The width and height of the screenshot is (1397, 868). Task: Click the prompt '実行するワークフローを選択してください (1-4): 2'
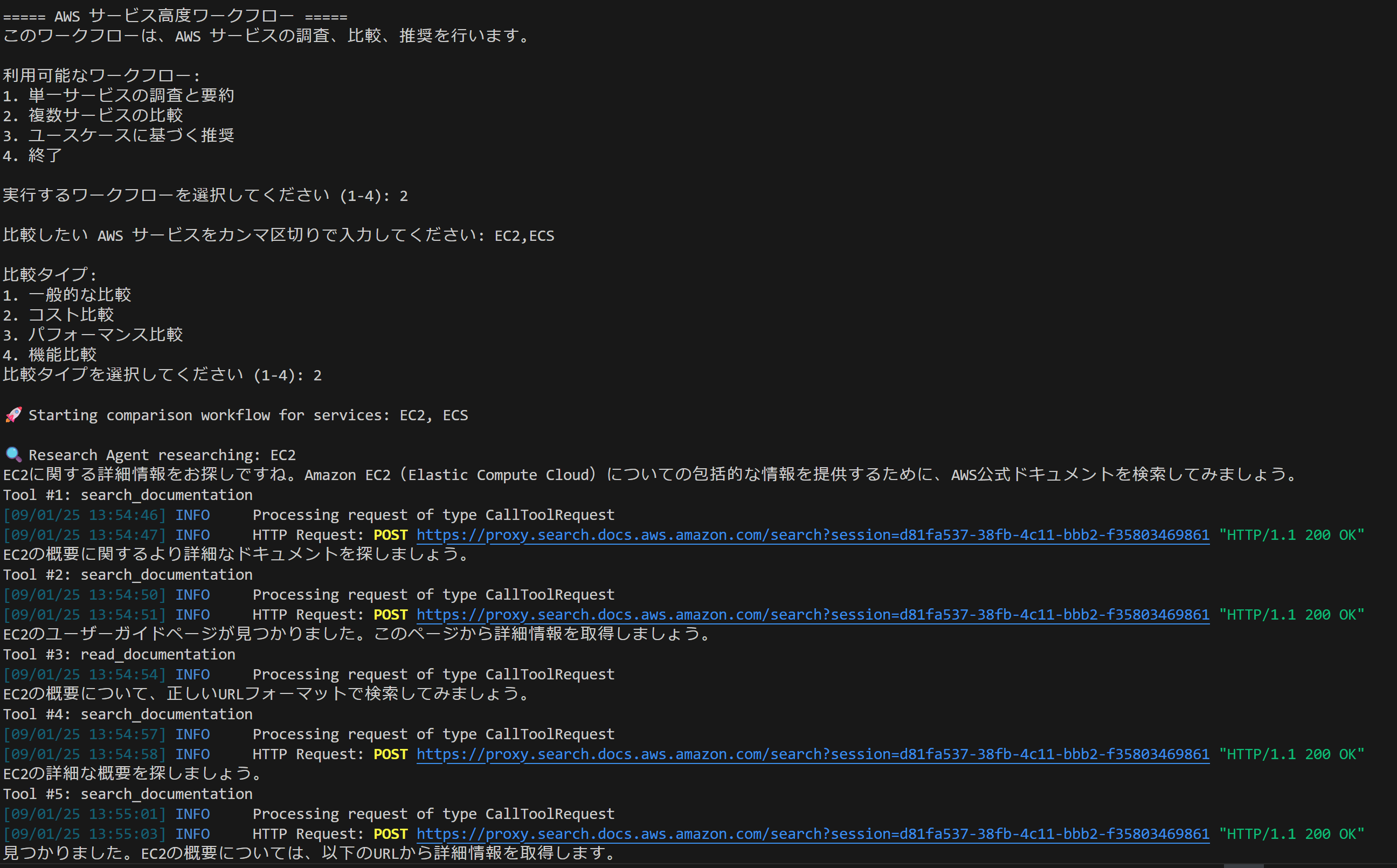pyautogui.click(x=205, y=196)
